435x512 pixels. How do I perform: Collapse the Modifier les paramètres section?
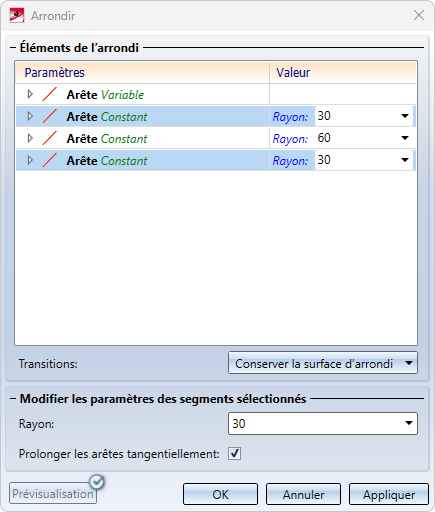pyautogui.click(x=13, y=399)
